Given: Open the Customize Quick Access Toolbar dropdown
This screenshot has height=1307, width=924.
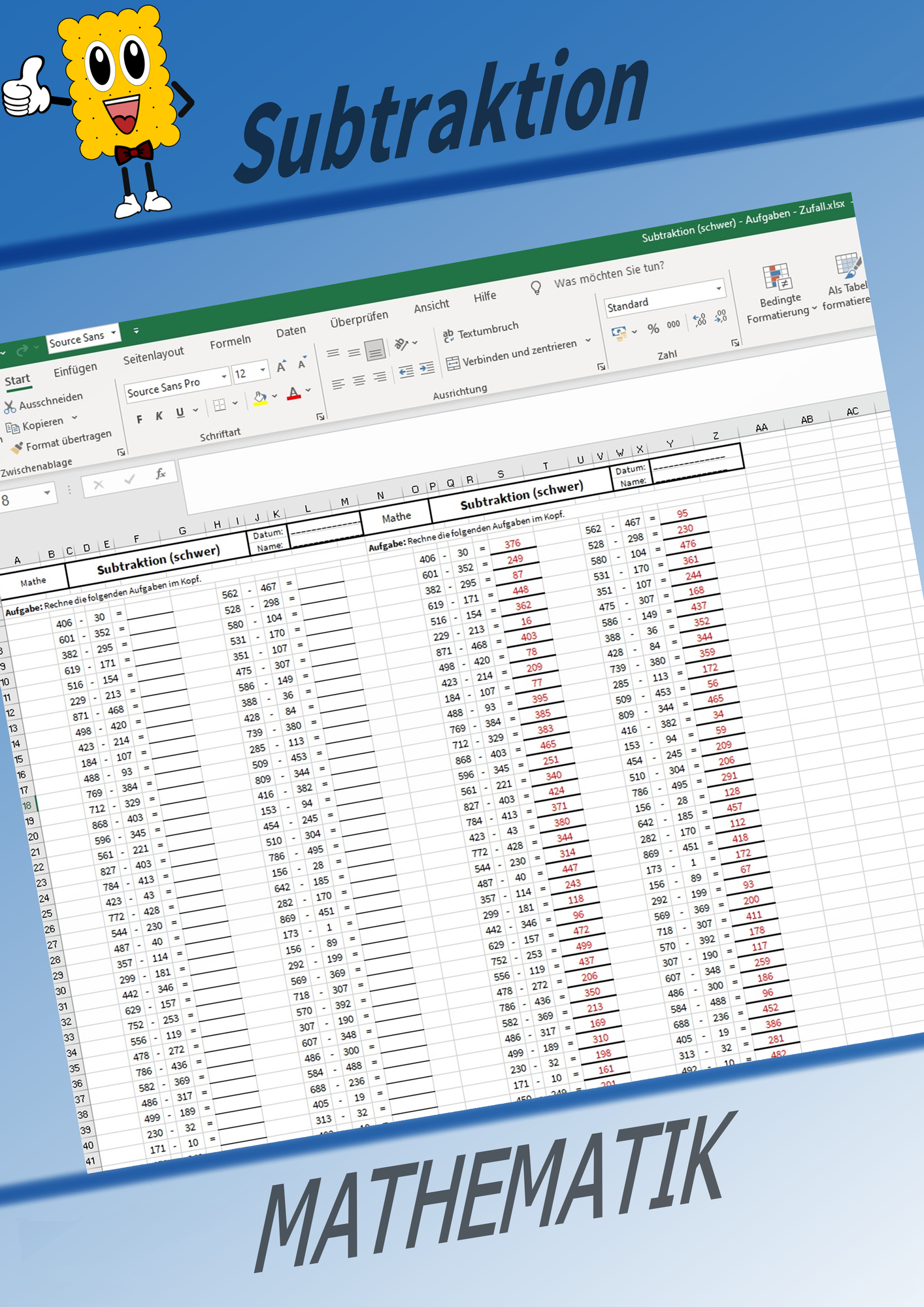Looking at the screenshot, I should [136, 331].
